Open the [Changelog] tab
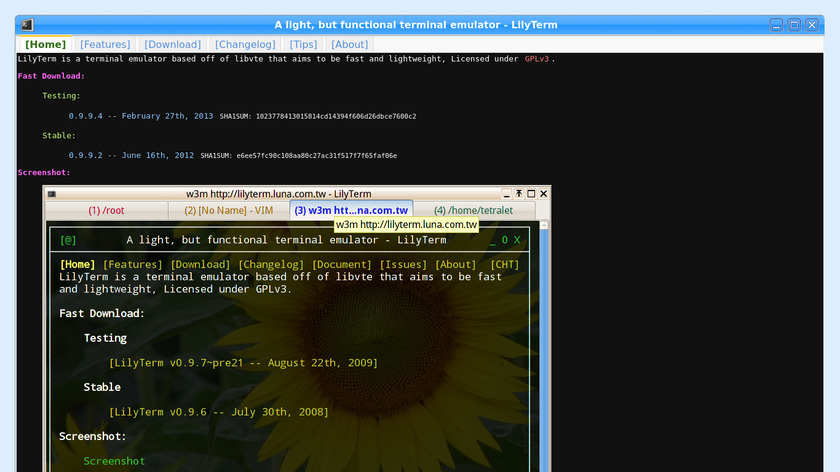This screenshot has width=840, height=472. (x=245, y=44)
